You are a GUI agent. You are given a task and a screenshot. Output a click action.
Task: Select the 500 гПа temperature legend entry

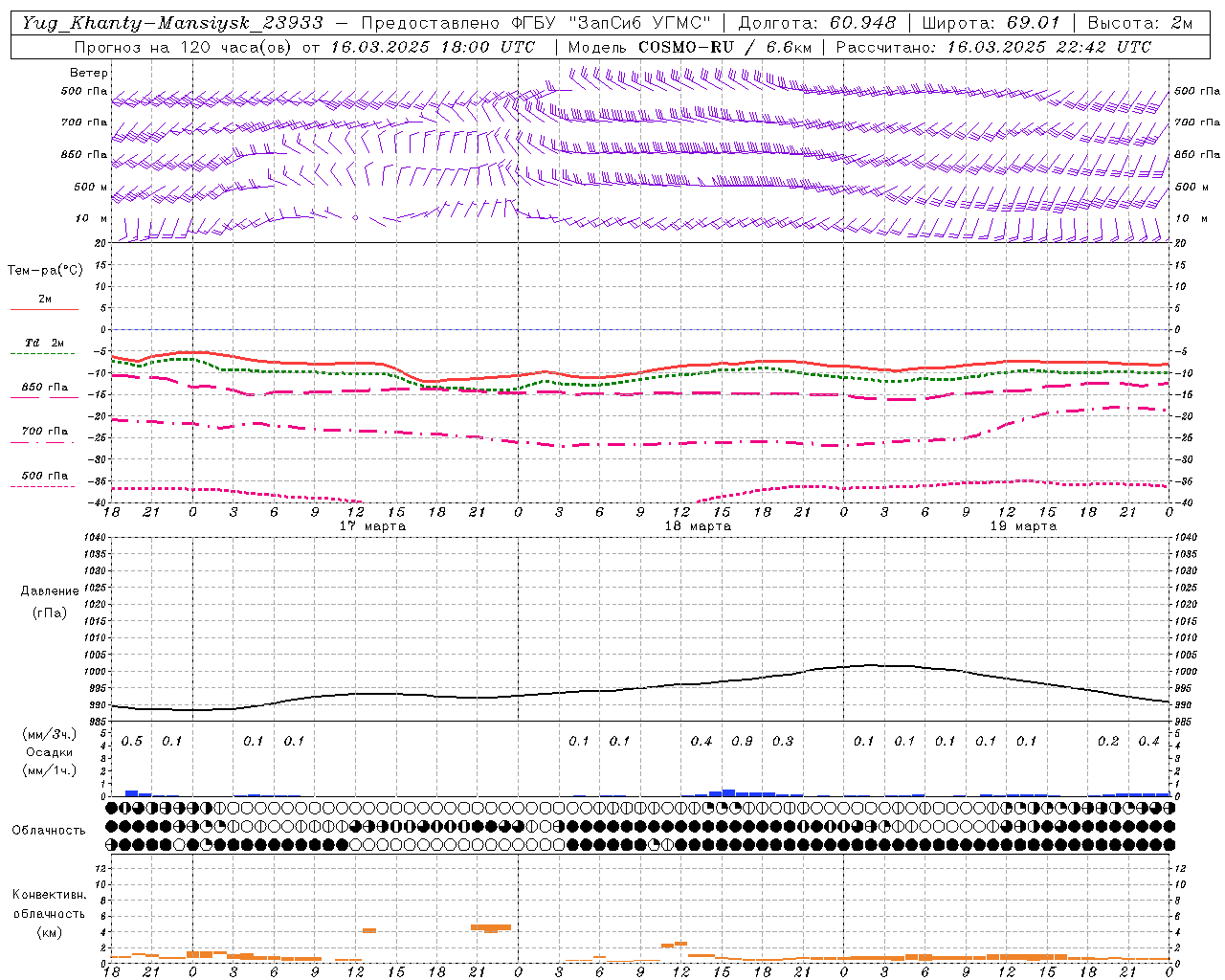click(44, 476)
